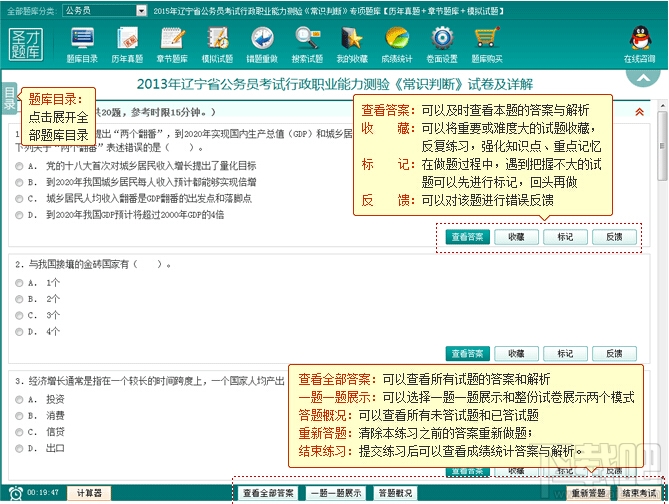Click 标记 for question 1
The height and width of the screenshot is (504, 669).
(x=565, y=237)
